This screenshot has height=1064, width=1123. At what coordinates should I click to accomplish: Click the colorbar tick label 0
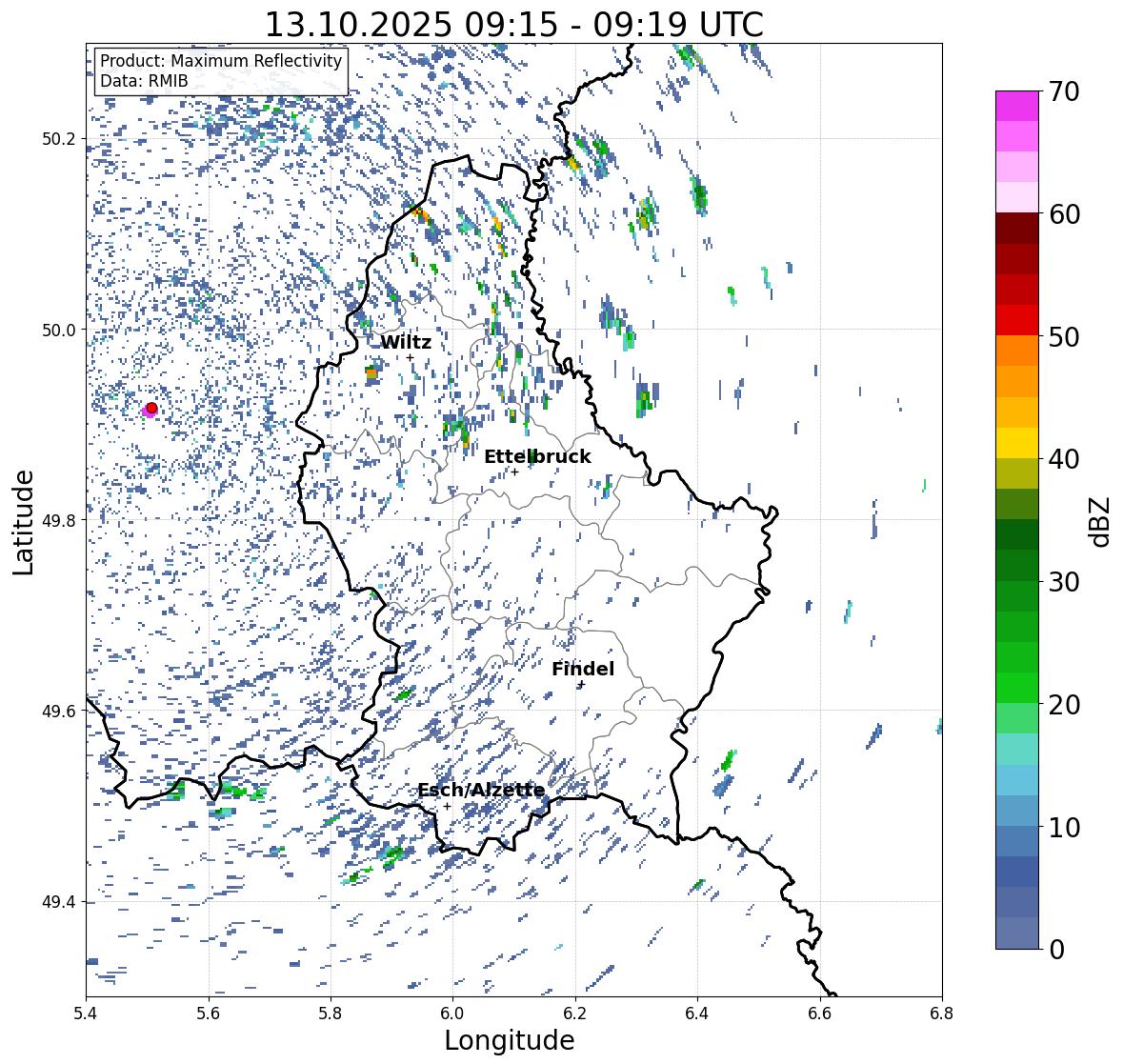point(1056,950)
